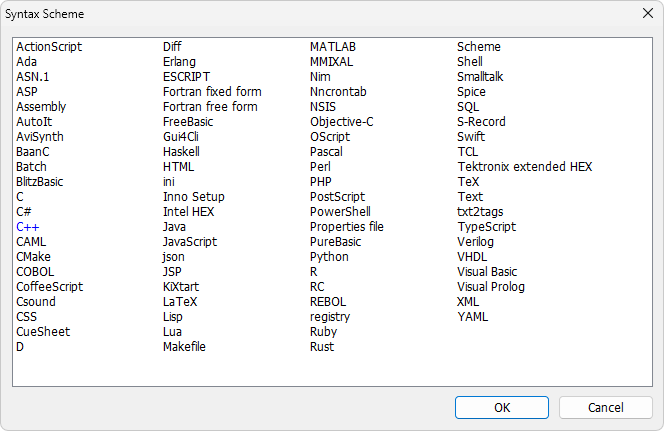Screen dimensions: 664x431
Task: Pick the MATLAB syntax scheme
Action: pos(332,47)
